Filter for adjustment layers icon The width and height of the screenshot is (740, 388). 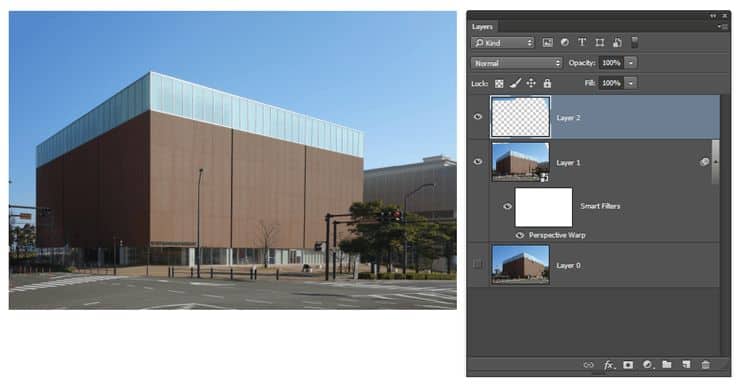pyautogui.click(x=564, y=42)
